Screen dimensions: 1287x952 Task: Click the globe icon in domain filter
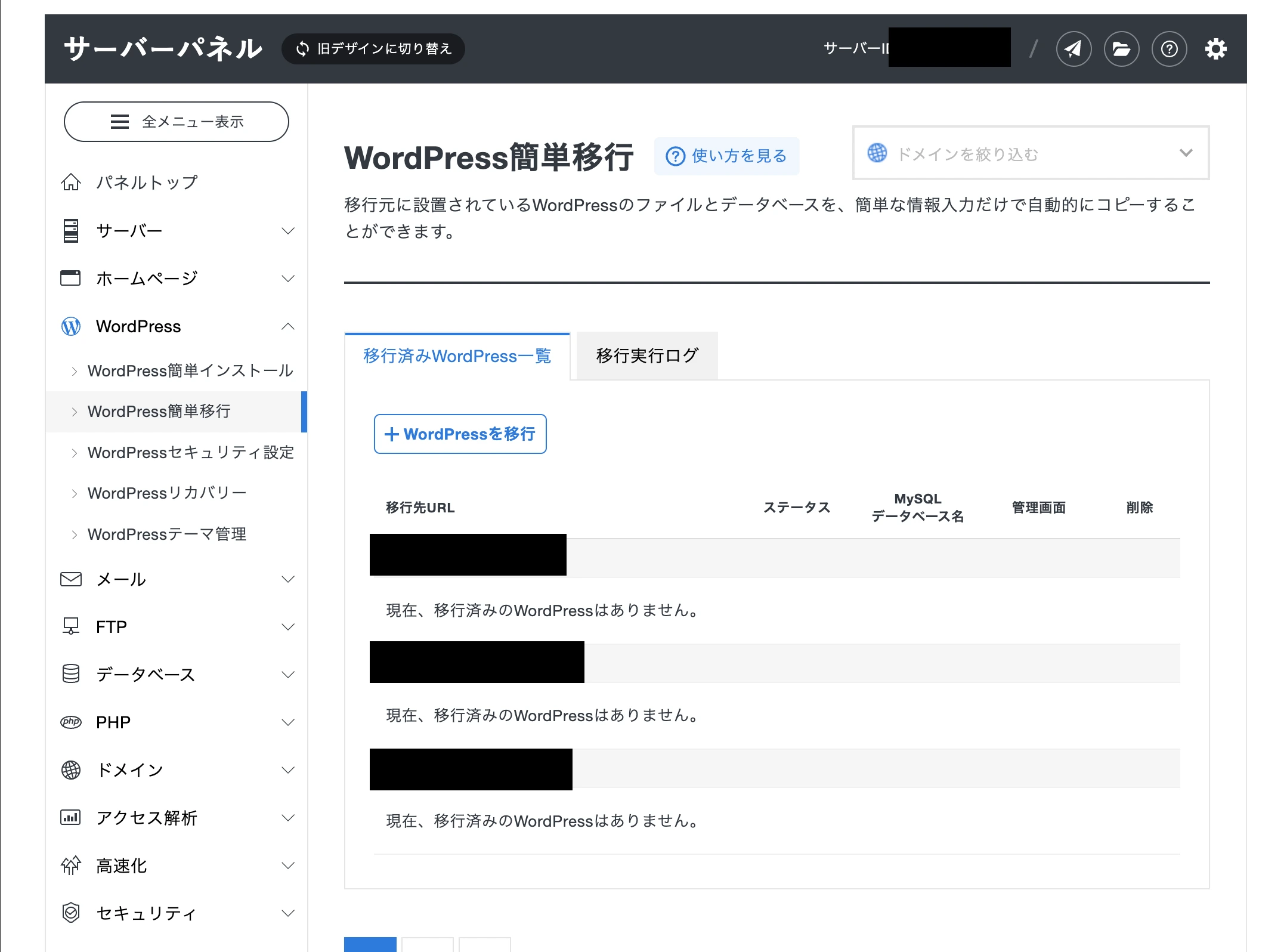[877, 153]
